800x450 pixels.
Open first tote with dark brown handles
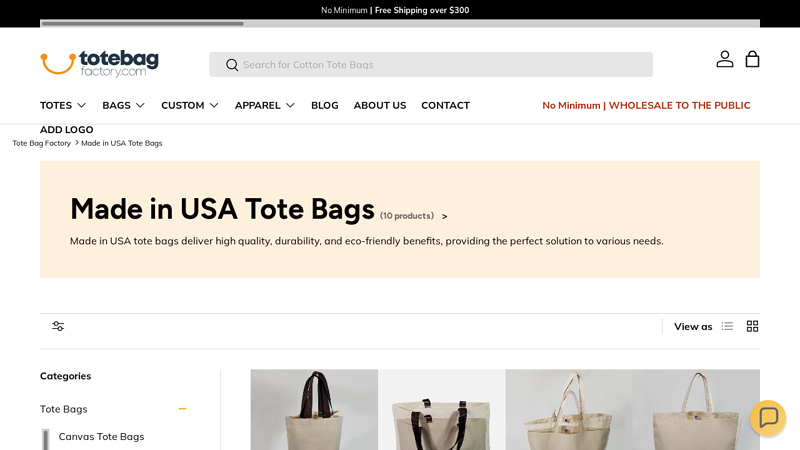314,410
